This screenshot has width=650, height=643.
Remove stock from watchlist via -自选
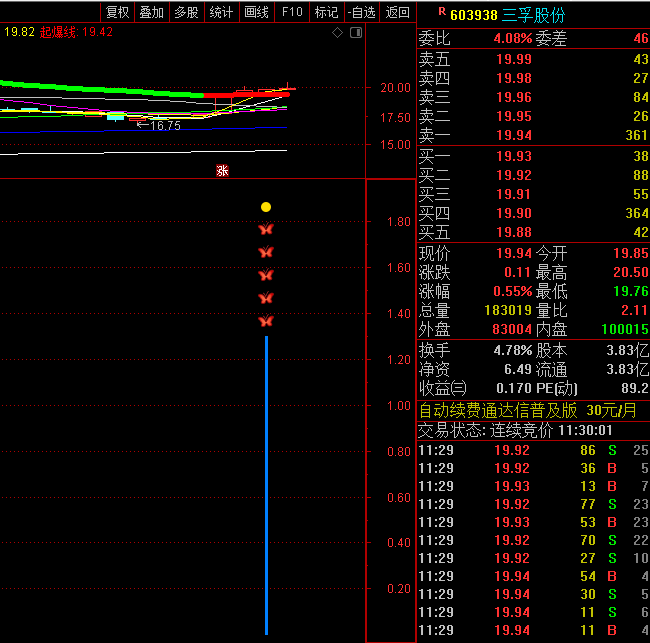pos(362,12)
